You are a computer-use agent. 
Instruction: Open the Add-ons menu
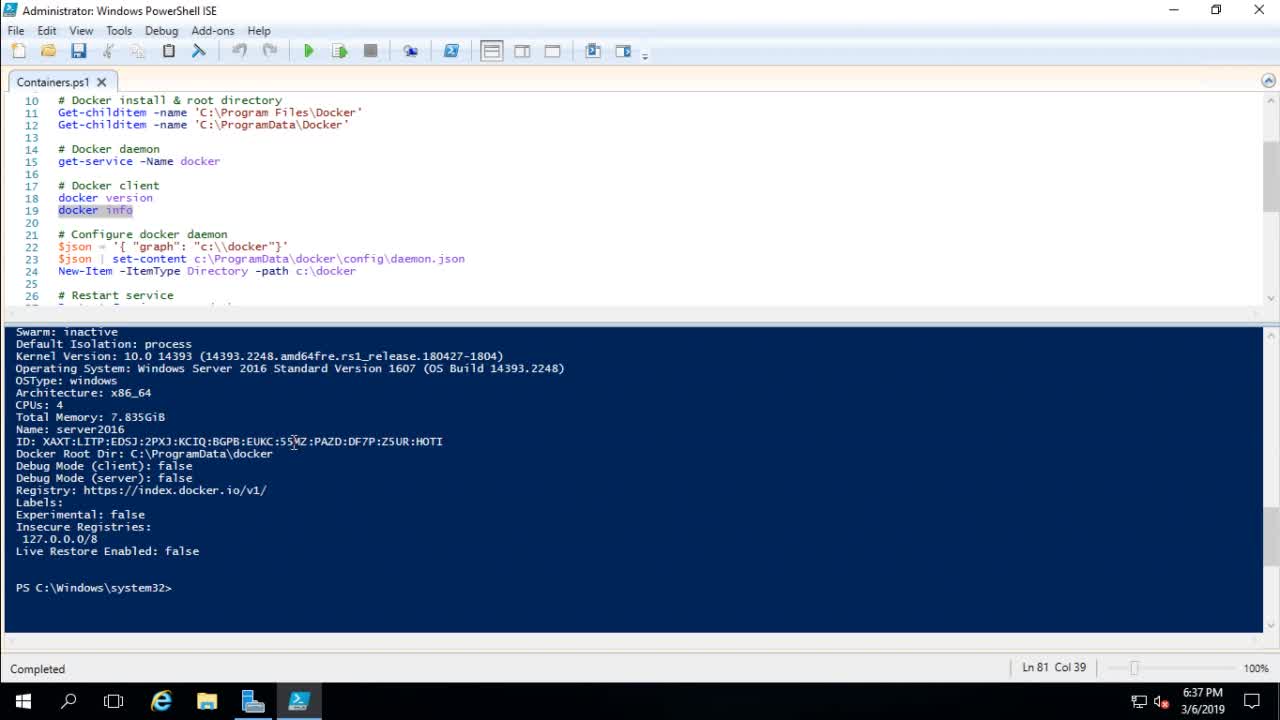point(212,31)
